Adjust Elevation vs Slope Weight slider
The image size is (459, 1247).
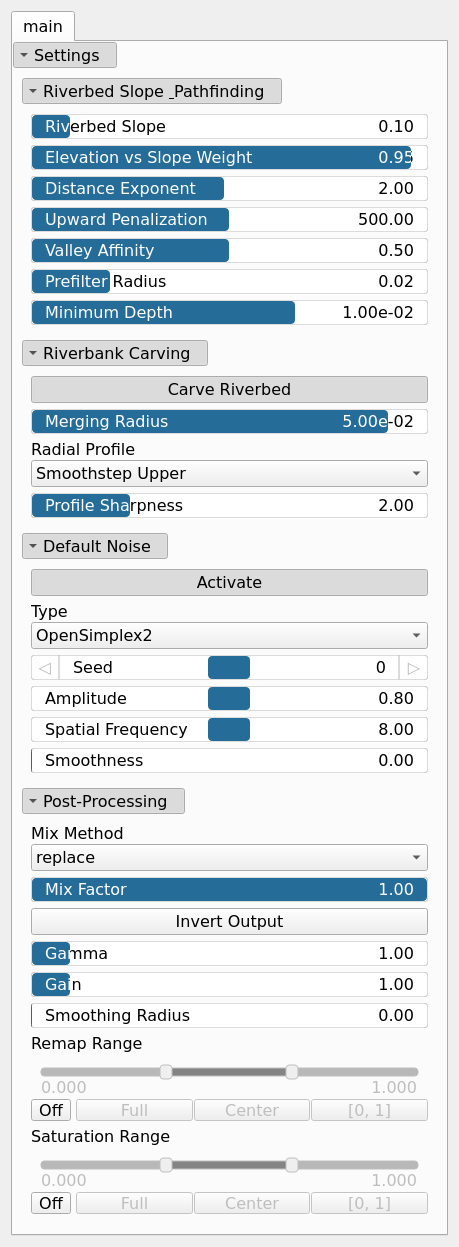pos(229,157)
